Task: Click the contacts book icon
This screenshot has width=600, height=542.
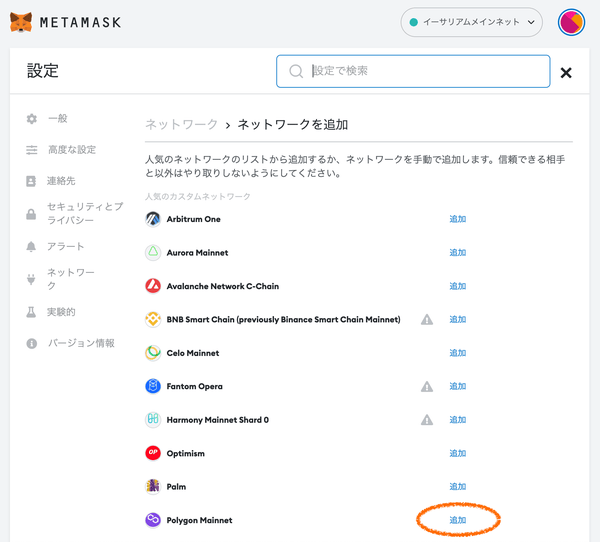Action: (x=31, y=181)
